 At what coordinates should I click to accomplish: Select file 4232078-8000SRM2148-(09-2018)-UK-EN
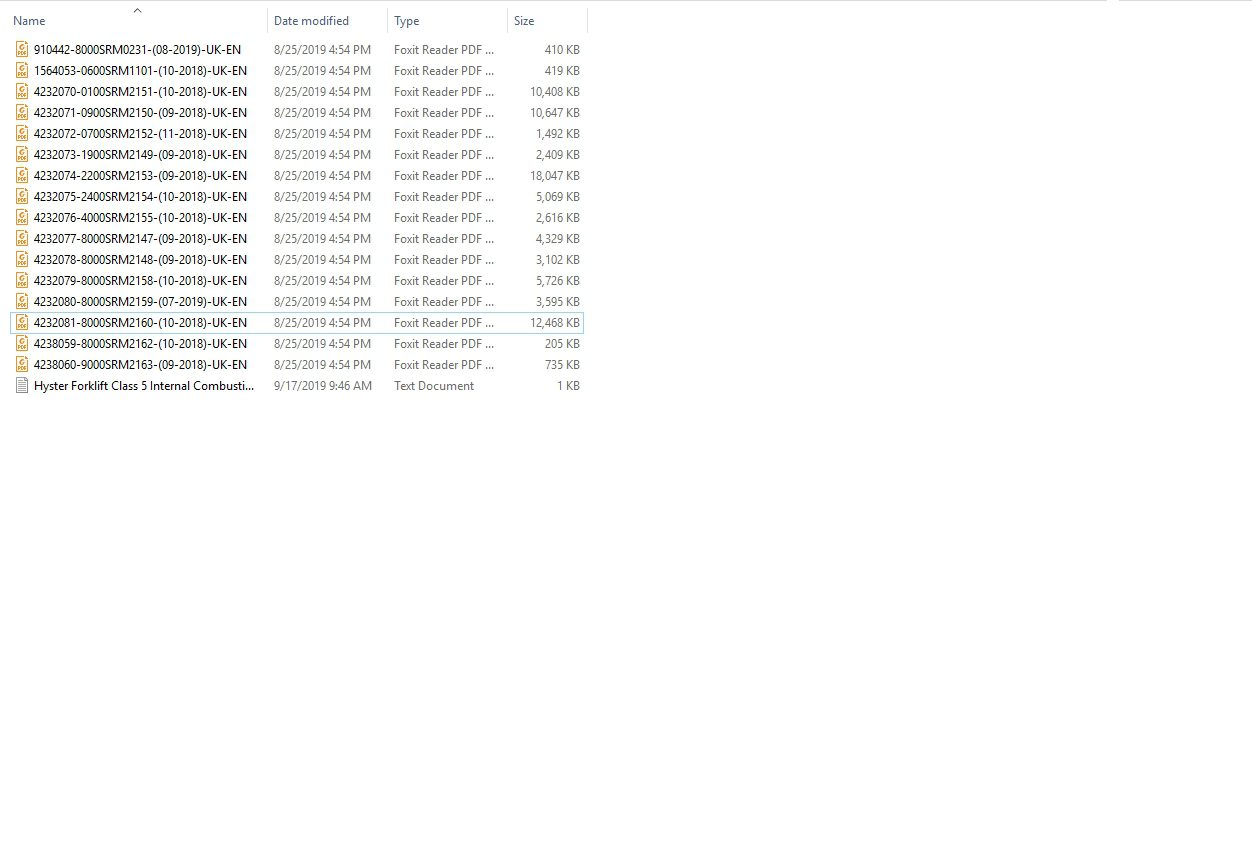[x=140, y=259]
